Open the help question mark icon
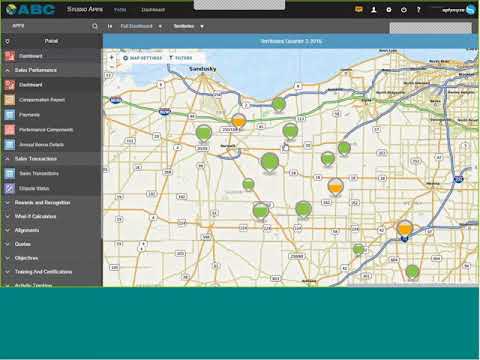480x360 pixels. click(x=419, y=10)
